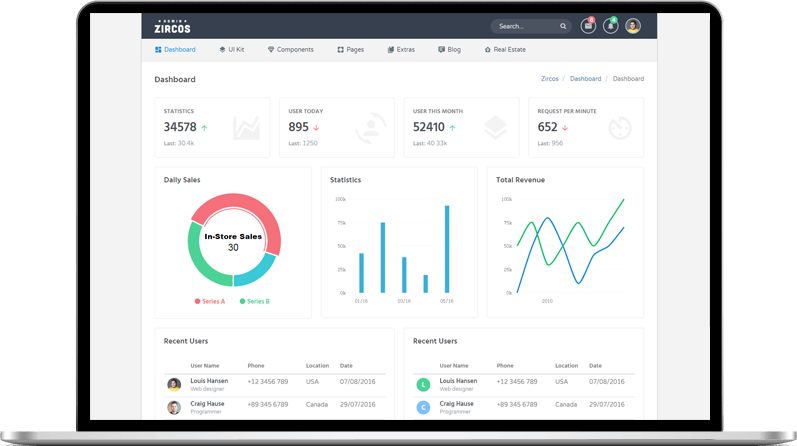The image size is (797, 446).
Task: Click the gauge icon in Request Per Minute card
Action: 620,127
